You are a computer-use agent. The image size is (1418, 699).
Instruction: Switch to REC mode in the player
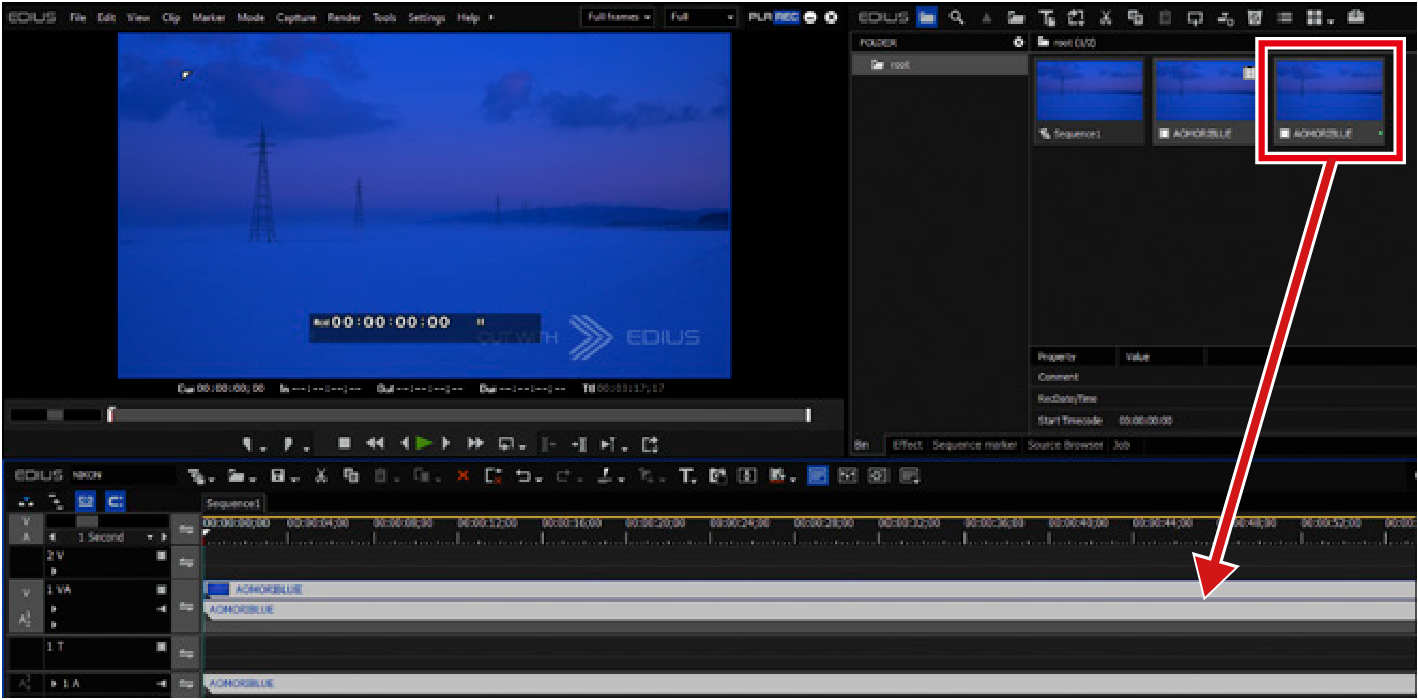point(787,18)
